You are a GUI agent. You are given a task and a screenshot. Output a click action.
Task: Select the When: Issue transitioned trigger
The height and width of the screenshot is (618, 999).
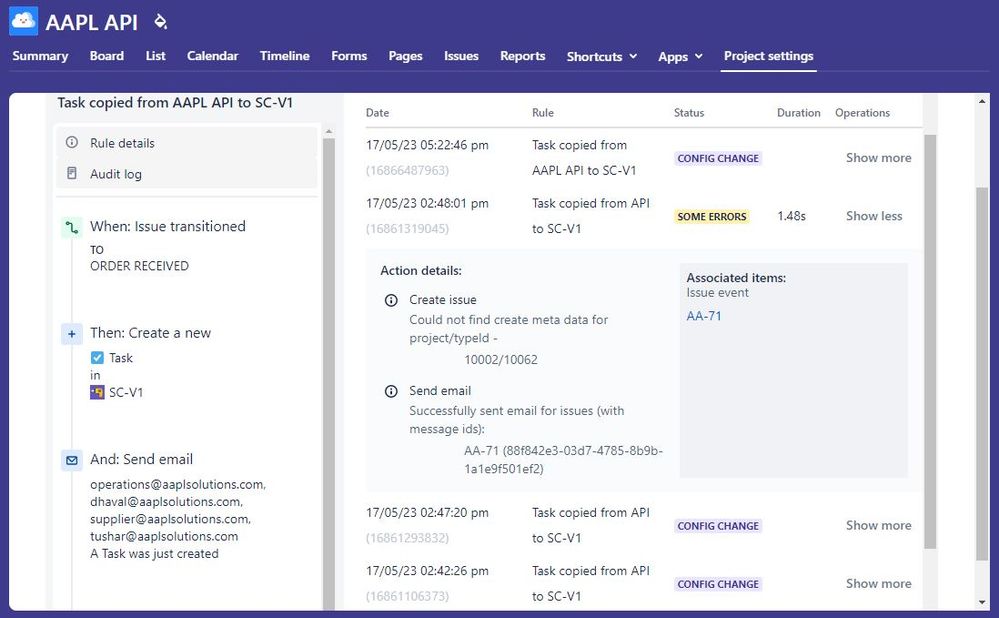[x=168, y=226]
